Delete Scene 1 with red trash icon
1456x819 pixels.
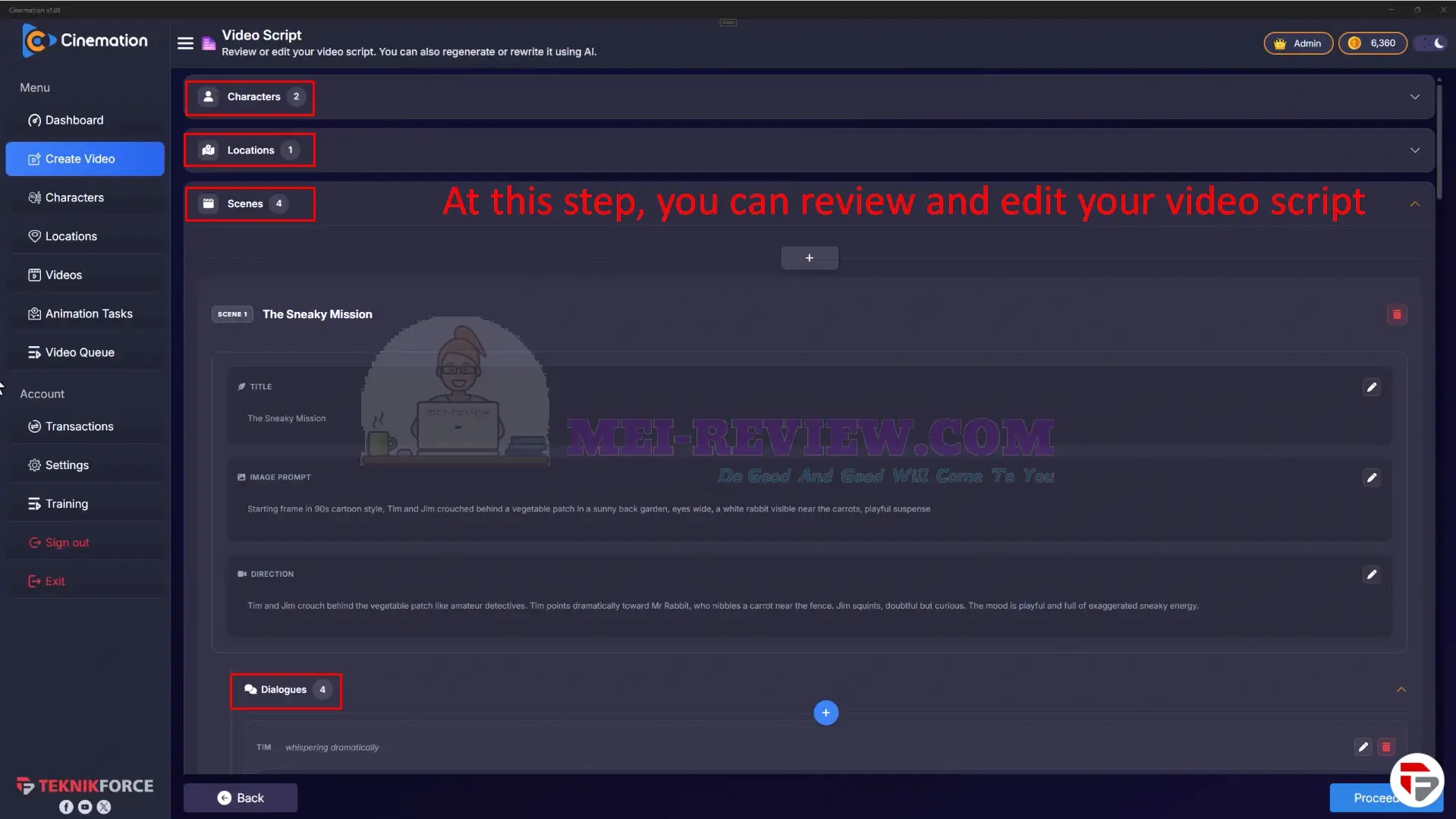[x=1397, y=314]
